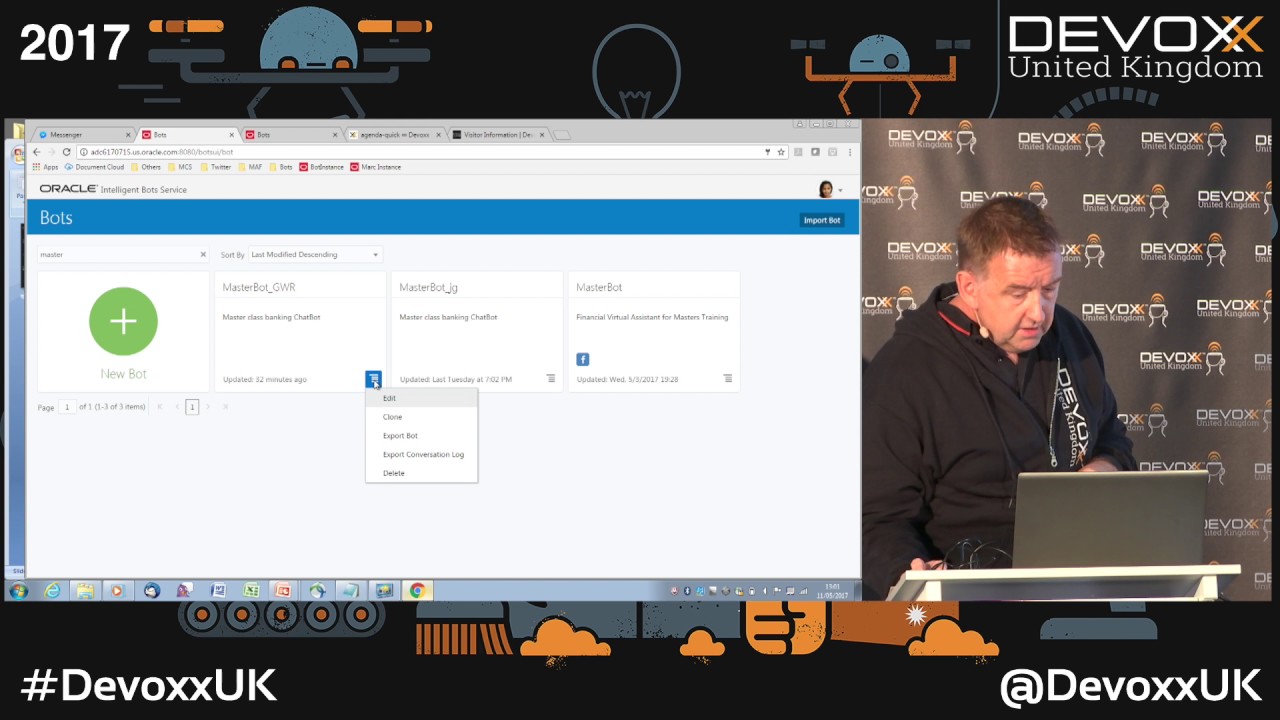1280x720 pixels.
Task: Open Thunderbird from the taskbar
Action: [x=151, y=591]
